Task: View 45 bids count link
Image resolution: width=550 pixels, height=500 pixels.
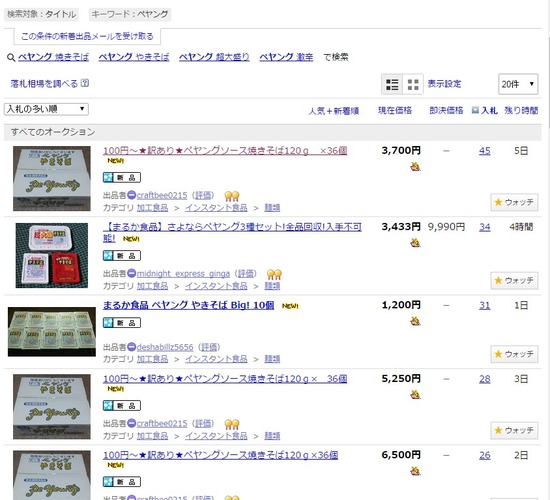Action: [x=484, y=151]
